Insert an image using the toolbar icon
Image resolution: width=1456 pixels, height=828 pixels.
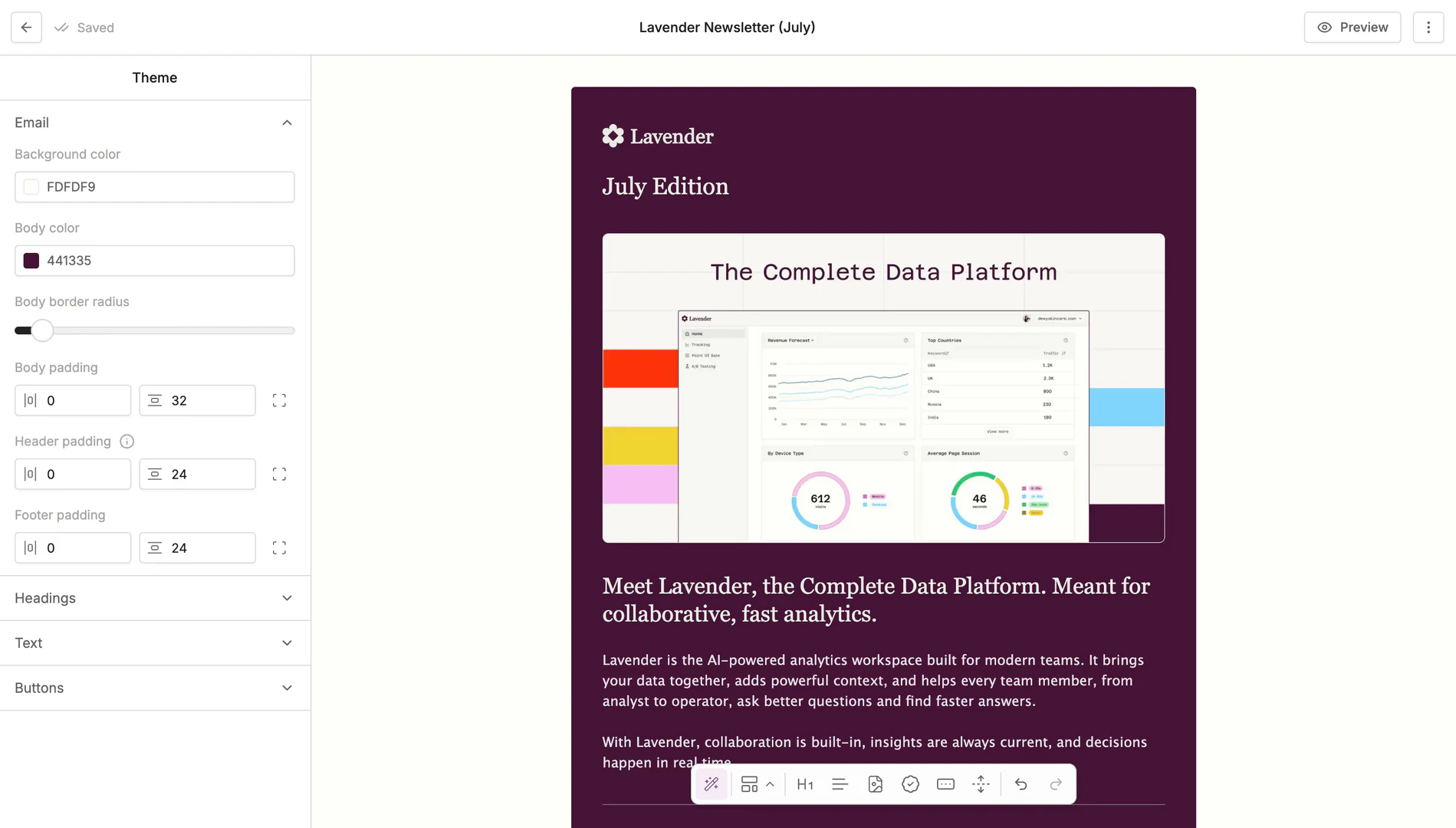coord(875,784)
